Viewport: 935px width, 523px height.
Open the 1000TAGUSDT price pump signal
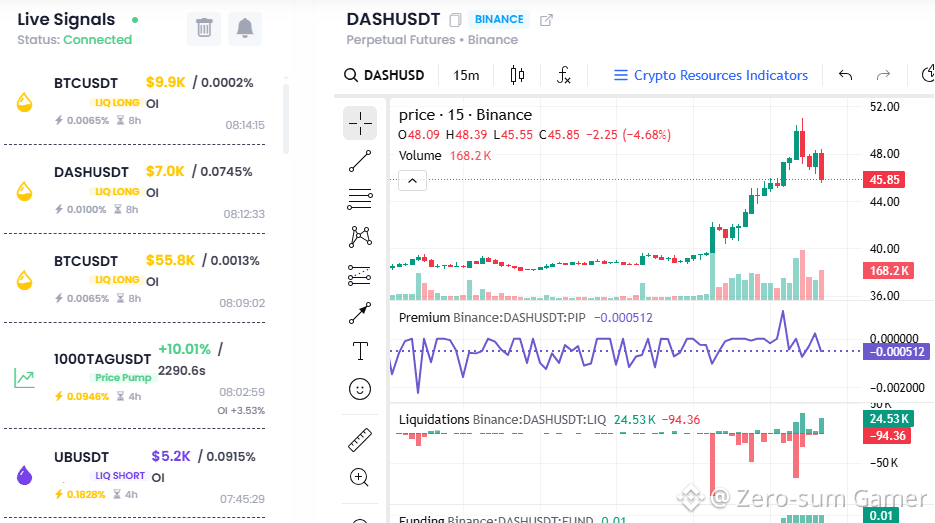click(x=135, y=376)
